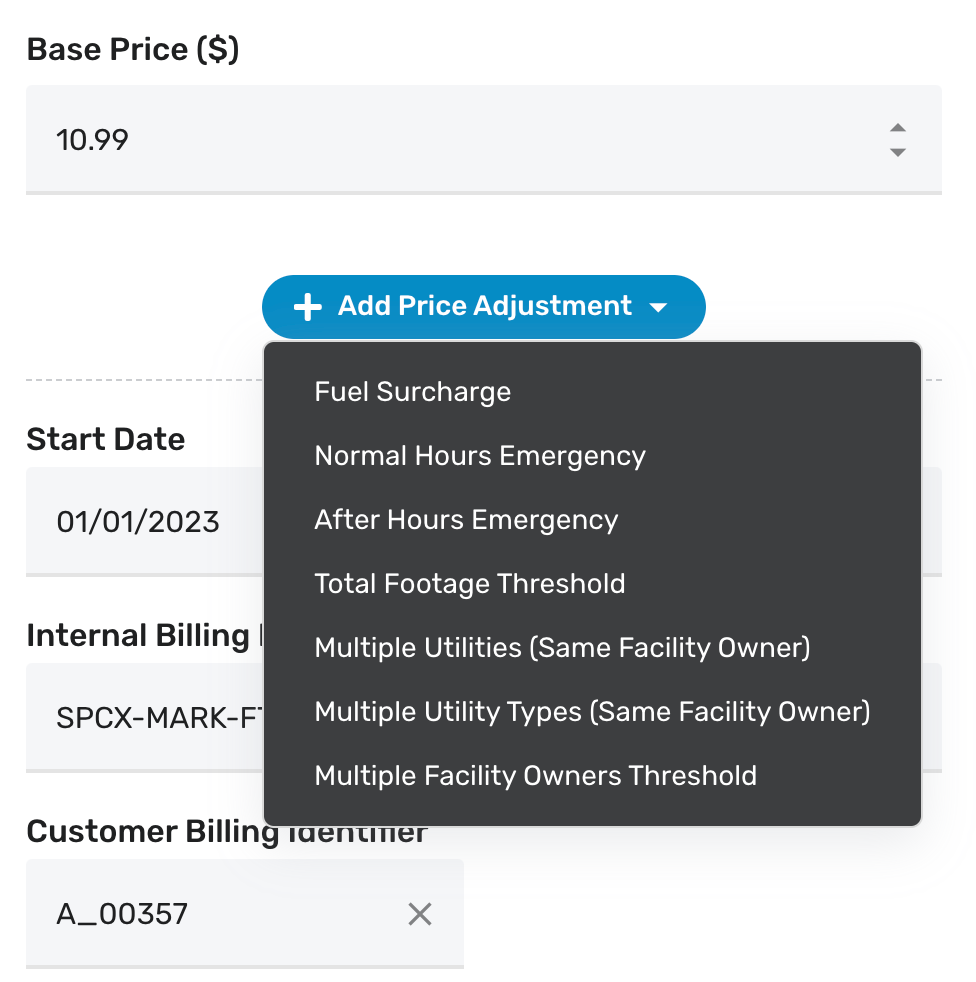Screen dimensions: 976x982
Task: Click the plus icon on Add Price Adjustment
Action: [x=308, y=307]
